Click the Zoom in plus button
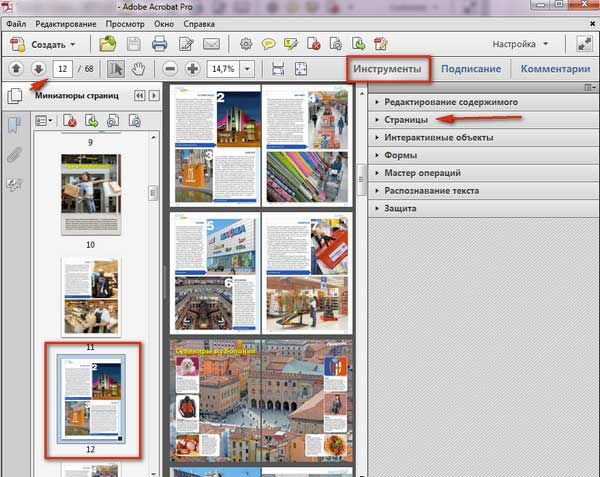The height and width of the screenshot is (477, 600). tap(192, 69)
